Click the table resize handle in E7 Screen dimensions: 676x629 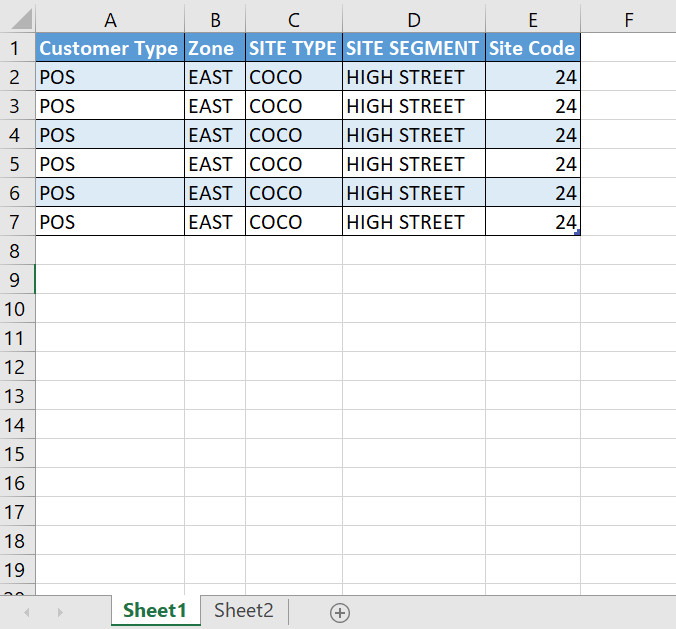click(577, 232)
